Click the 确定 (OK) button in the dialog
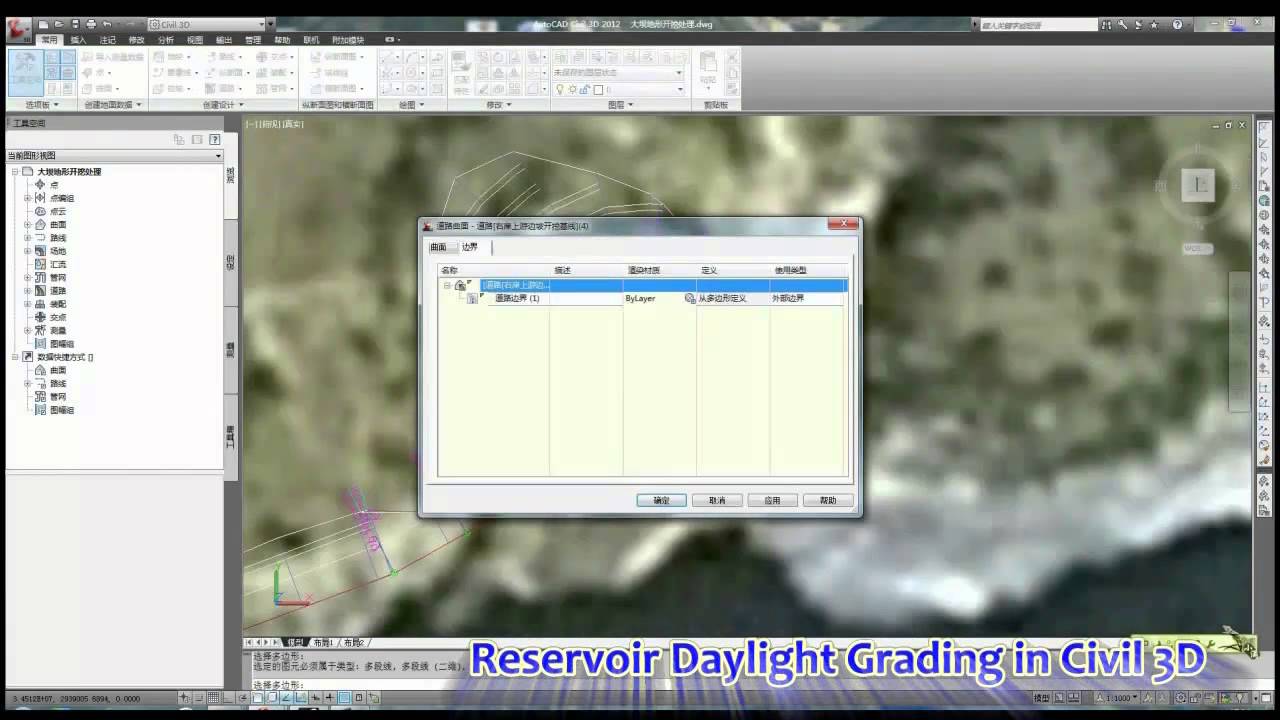The height and width of the screenshot is (720, 1280). coord(661,500)
